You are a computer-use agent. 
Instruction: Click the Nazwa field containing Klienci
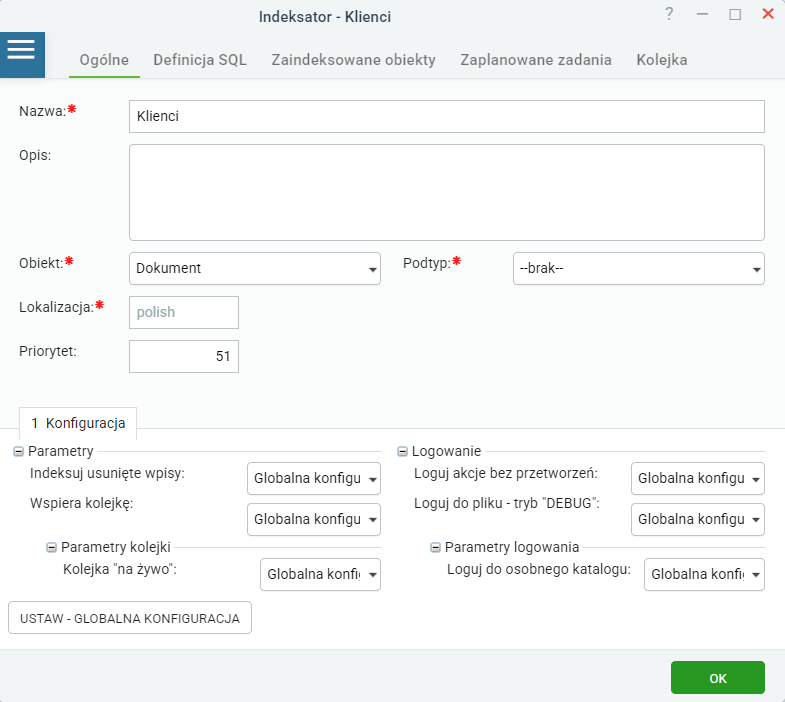pyautogui.click(x=447, y=116)
